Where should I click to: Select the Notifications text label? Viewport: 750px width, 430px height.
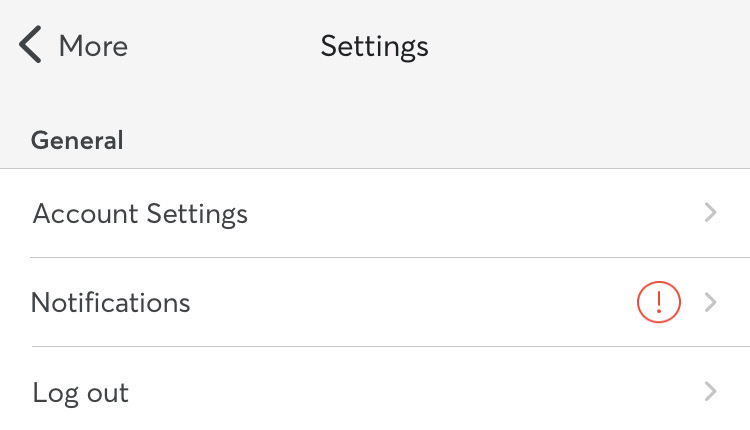[111, 302]
